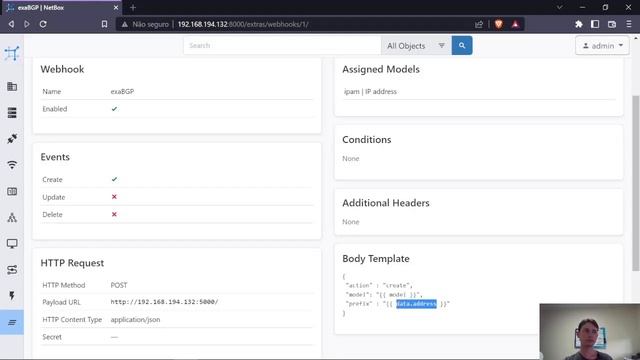Open the tab search chevron in title bar

pyautogui.click(x=560, y=7)
